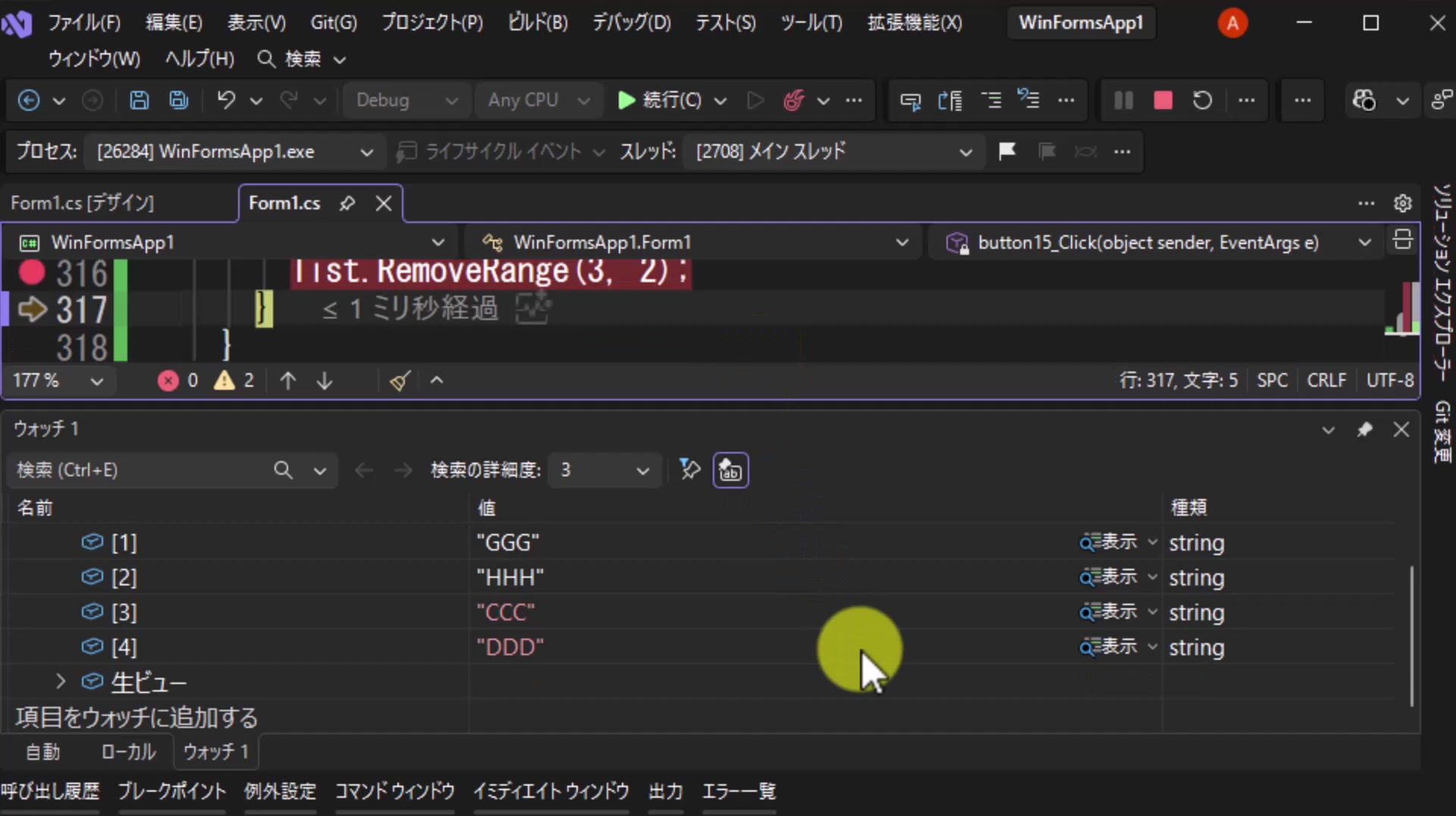Click the Save file icon
The width and height of the screenshot is (1456, 816).
pyautogui.click(x=139, y=100)
